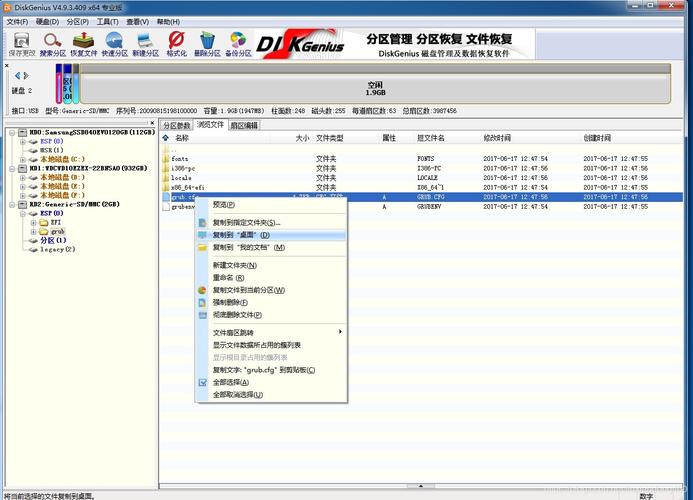Choose 复制文字 "grub.cfg" 到剪贴板(C)
This screenshot has height=500, width=693.
click(x=271, y=370)
